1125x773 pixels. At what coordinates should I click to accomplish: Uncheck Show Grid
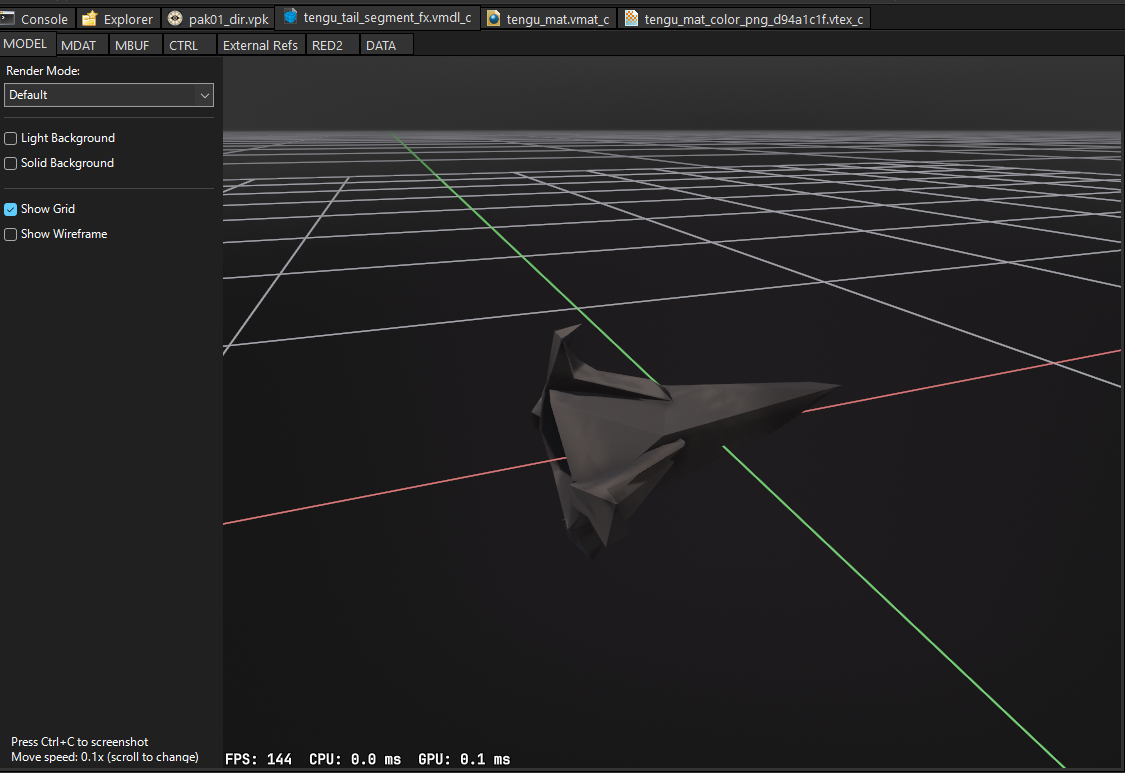point(11,209)
